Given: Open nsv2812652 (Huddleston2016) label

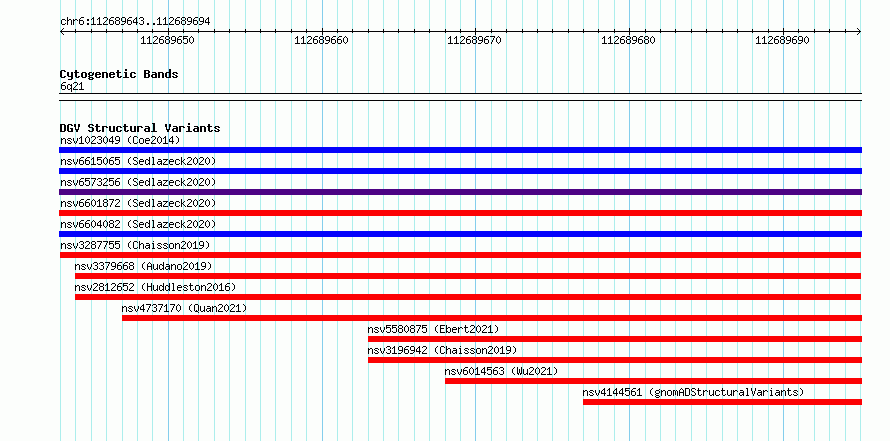Looking at the screenshot, I should [x=155, y=287].
